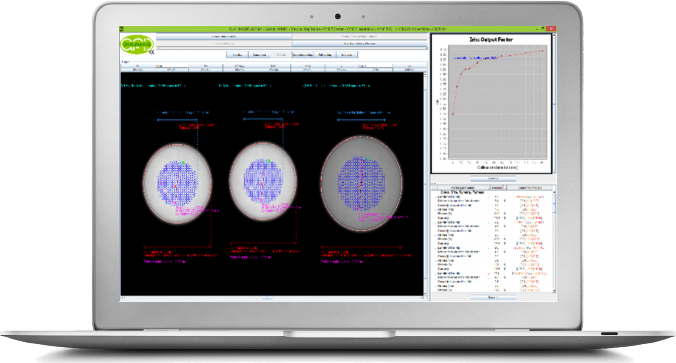
Task: Select the lower-right highlighted analysis tab
Action: coord(360,44)
